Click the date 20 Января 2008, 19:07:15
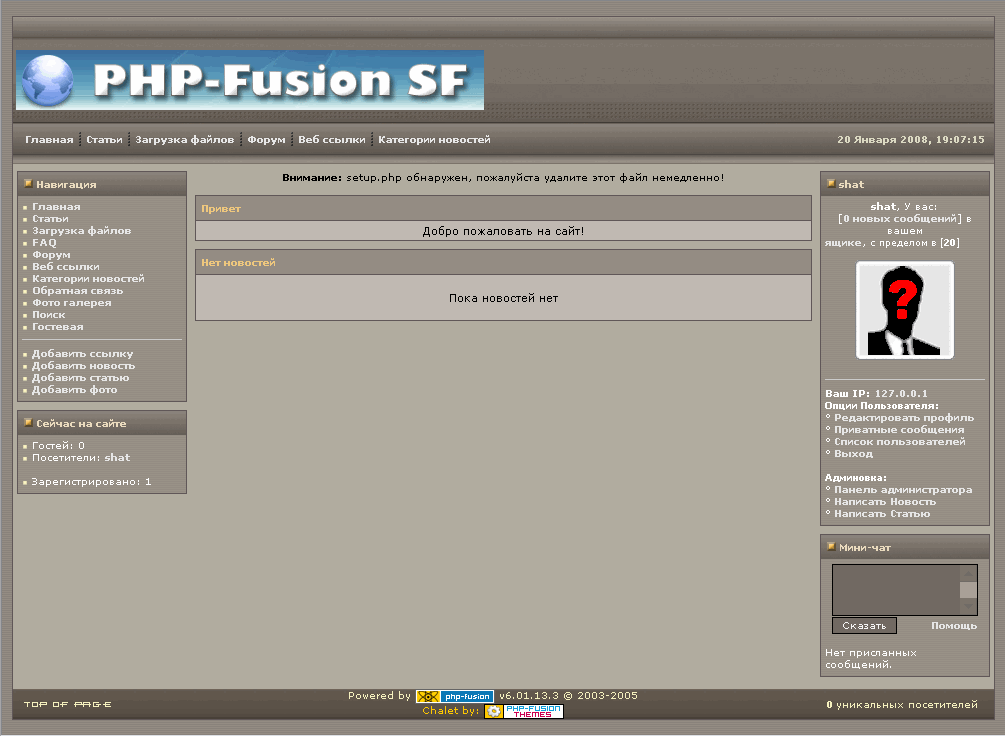This screenshot has width=1005, height=736. [911, 140]
